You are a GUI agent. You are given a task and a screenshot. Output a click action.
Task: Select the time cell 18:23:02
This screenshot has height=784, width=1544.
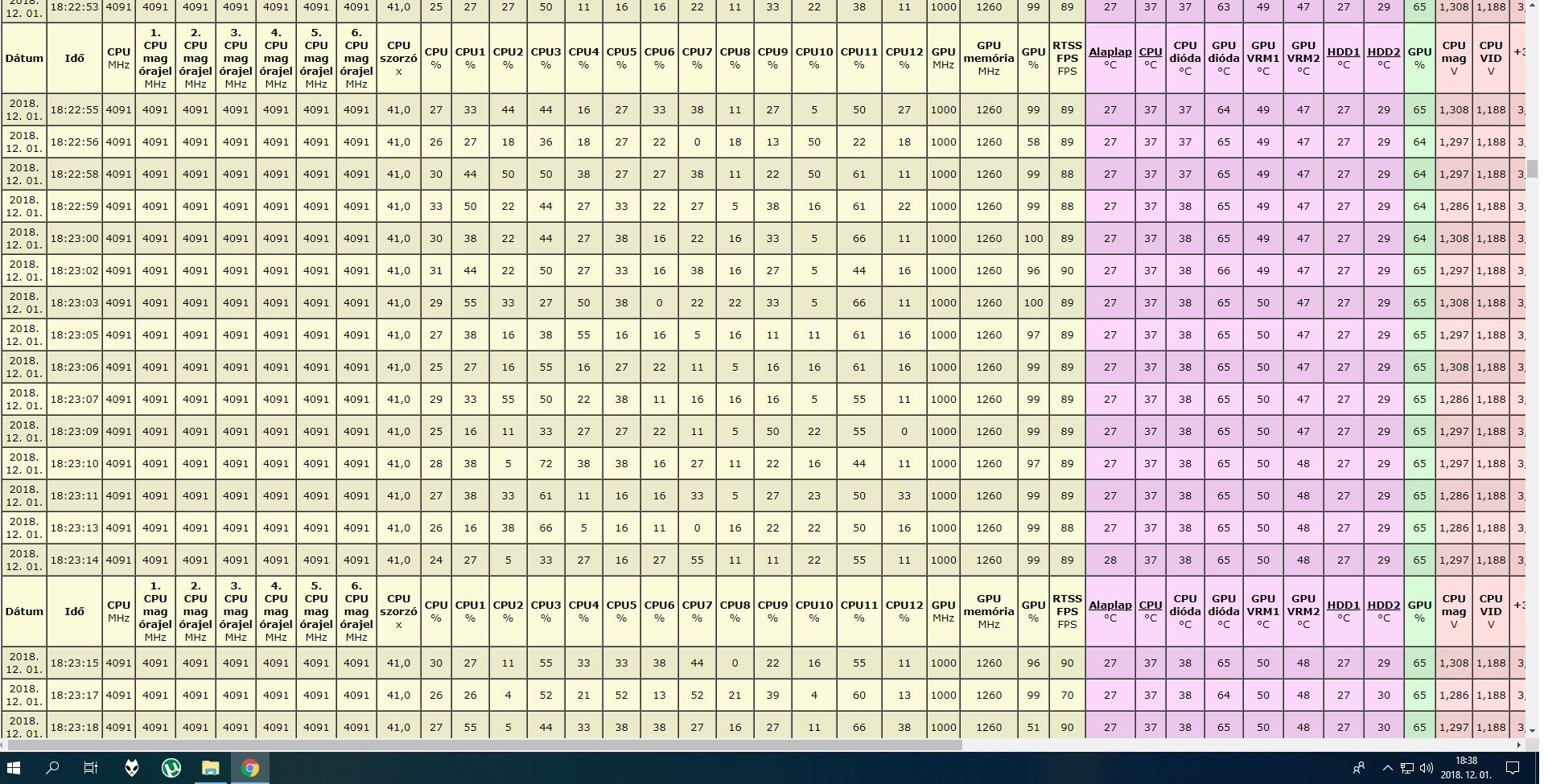click(x=74, y=270)
